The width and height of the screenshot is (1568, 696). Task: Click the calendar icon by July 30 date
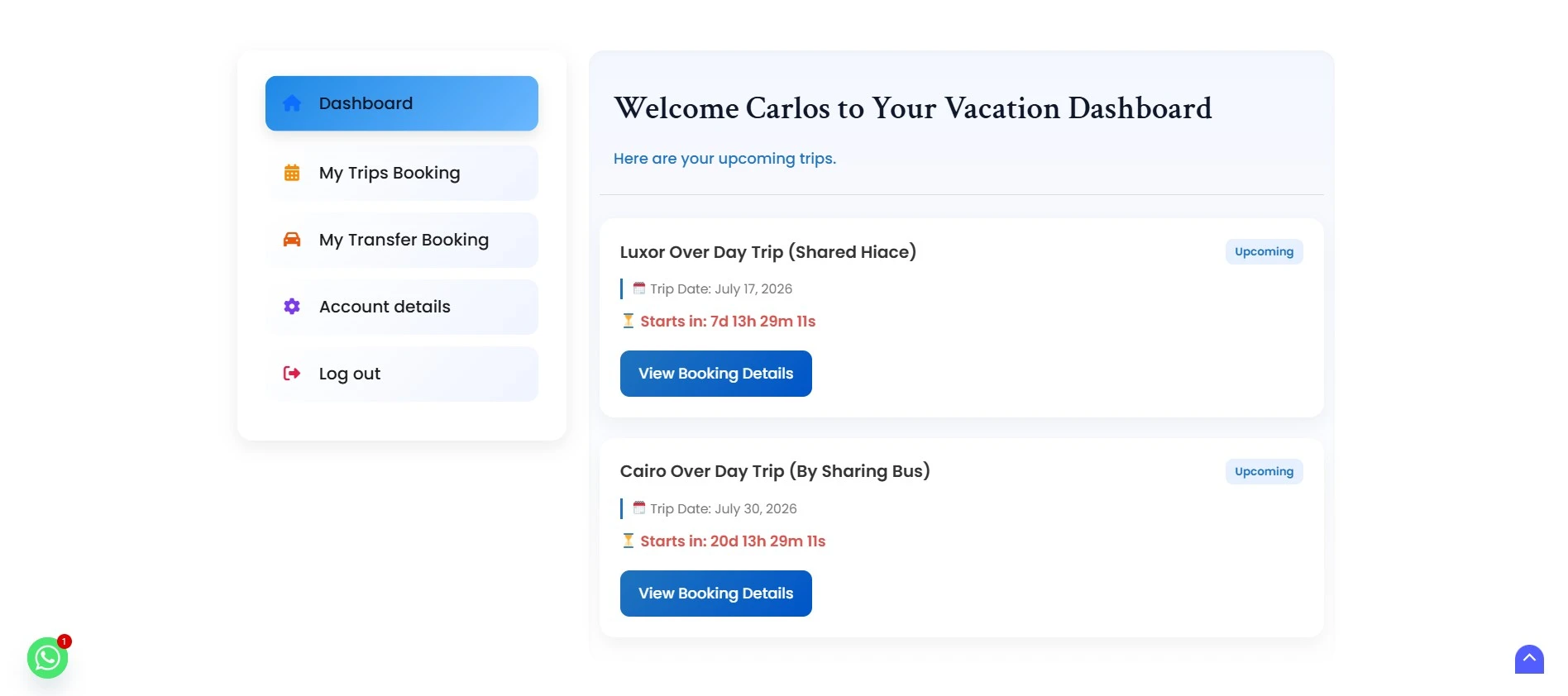639,508
